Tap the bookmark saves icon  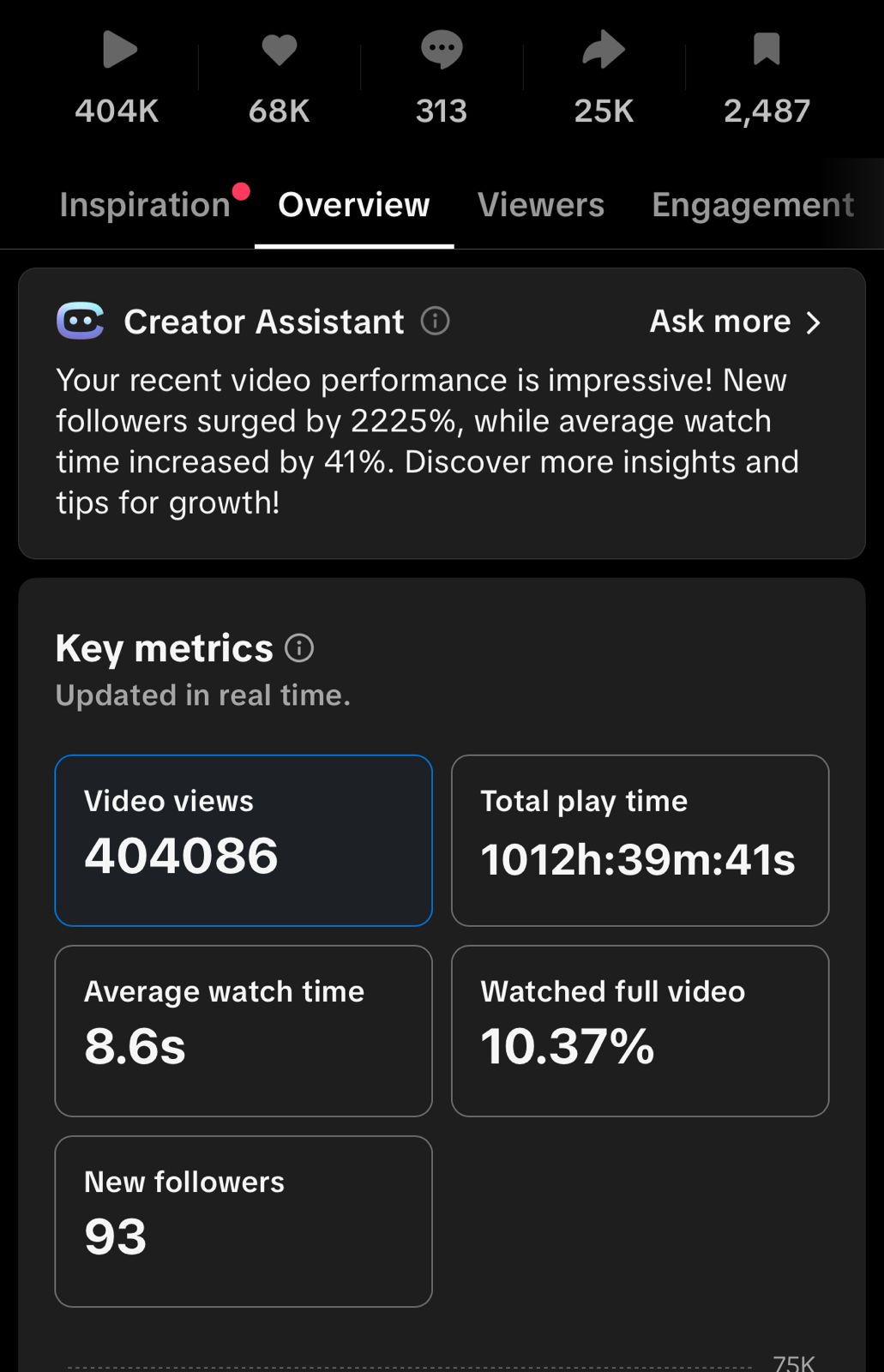pyautogui.click(x=767, y=50)
